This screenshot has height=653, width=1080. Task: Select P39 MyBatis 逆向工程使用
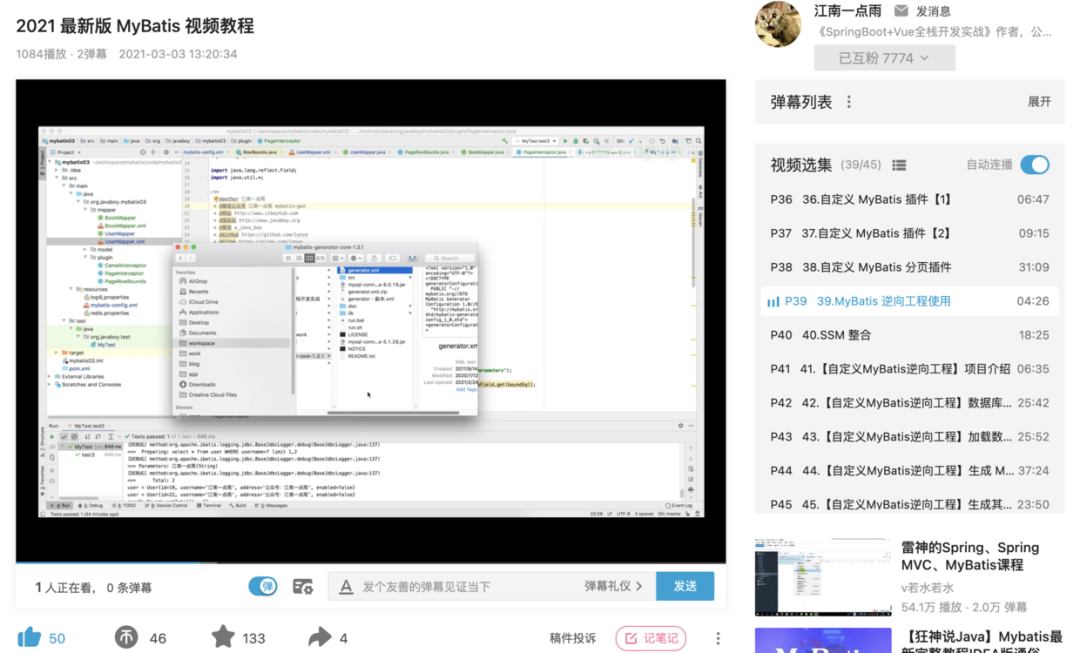(909, 301)
